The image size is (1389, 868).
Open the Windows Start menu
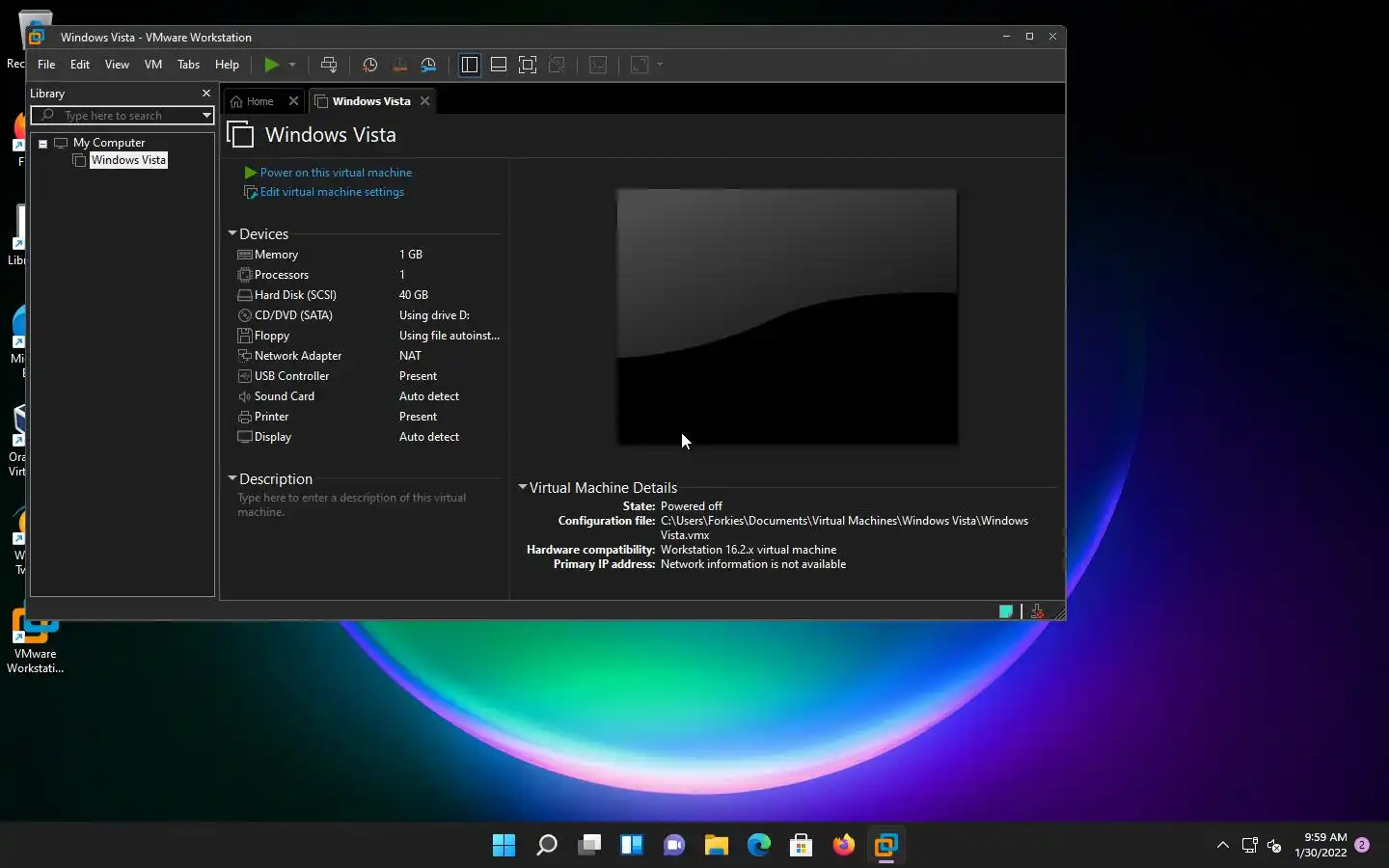click(x=504, y=846)
